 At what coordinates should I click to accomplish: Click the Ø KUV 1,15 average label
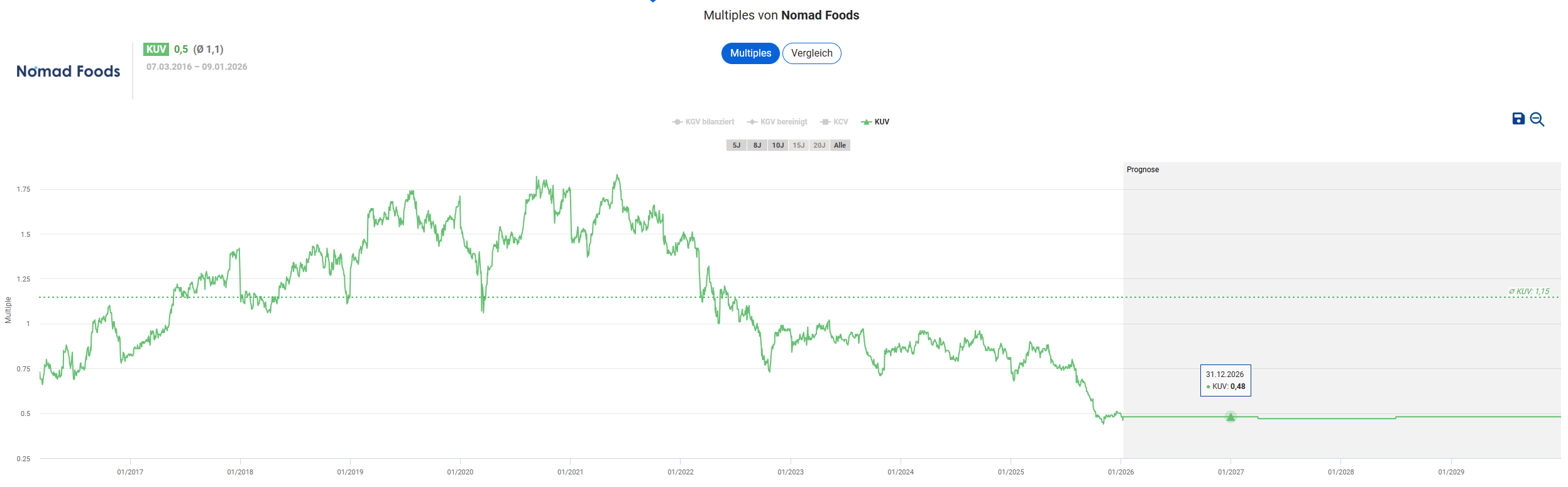point(1529,292)
